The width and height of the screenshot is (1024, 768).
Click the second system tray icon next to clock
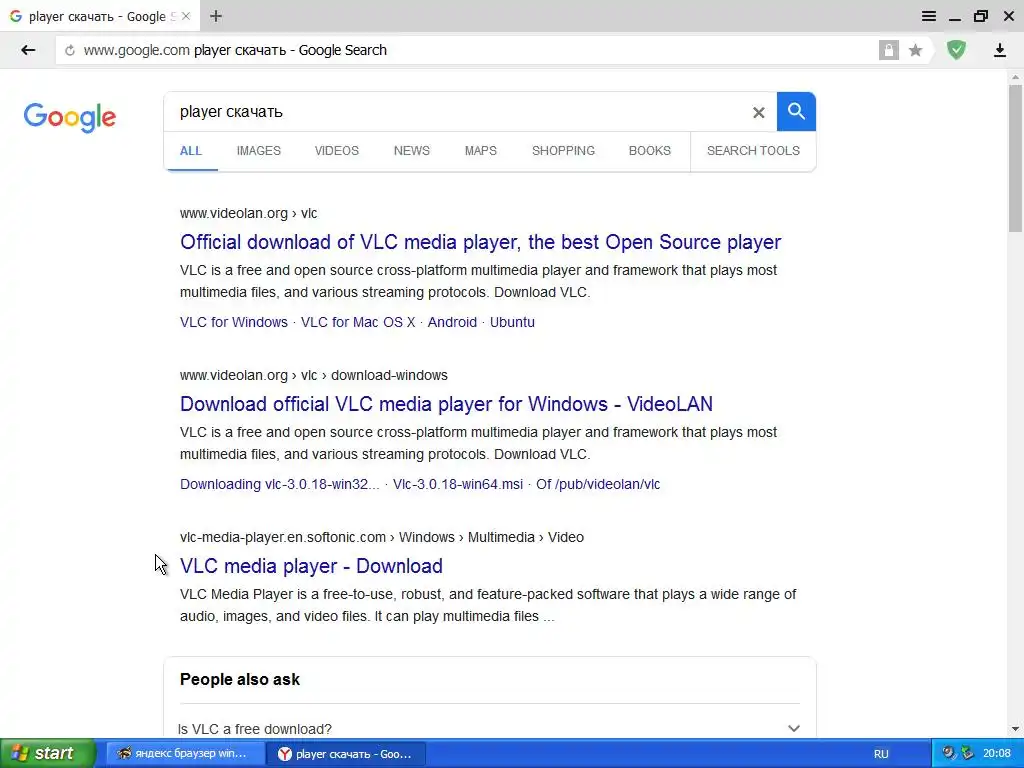click(x=967, y=753)
